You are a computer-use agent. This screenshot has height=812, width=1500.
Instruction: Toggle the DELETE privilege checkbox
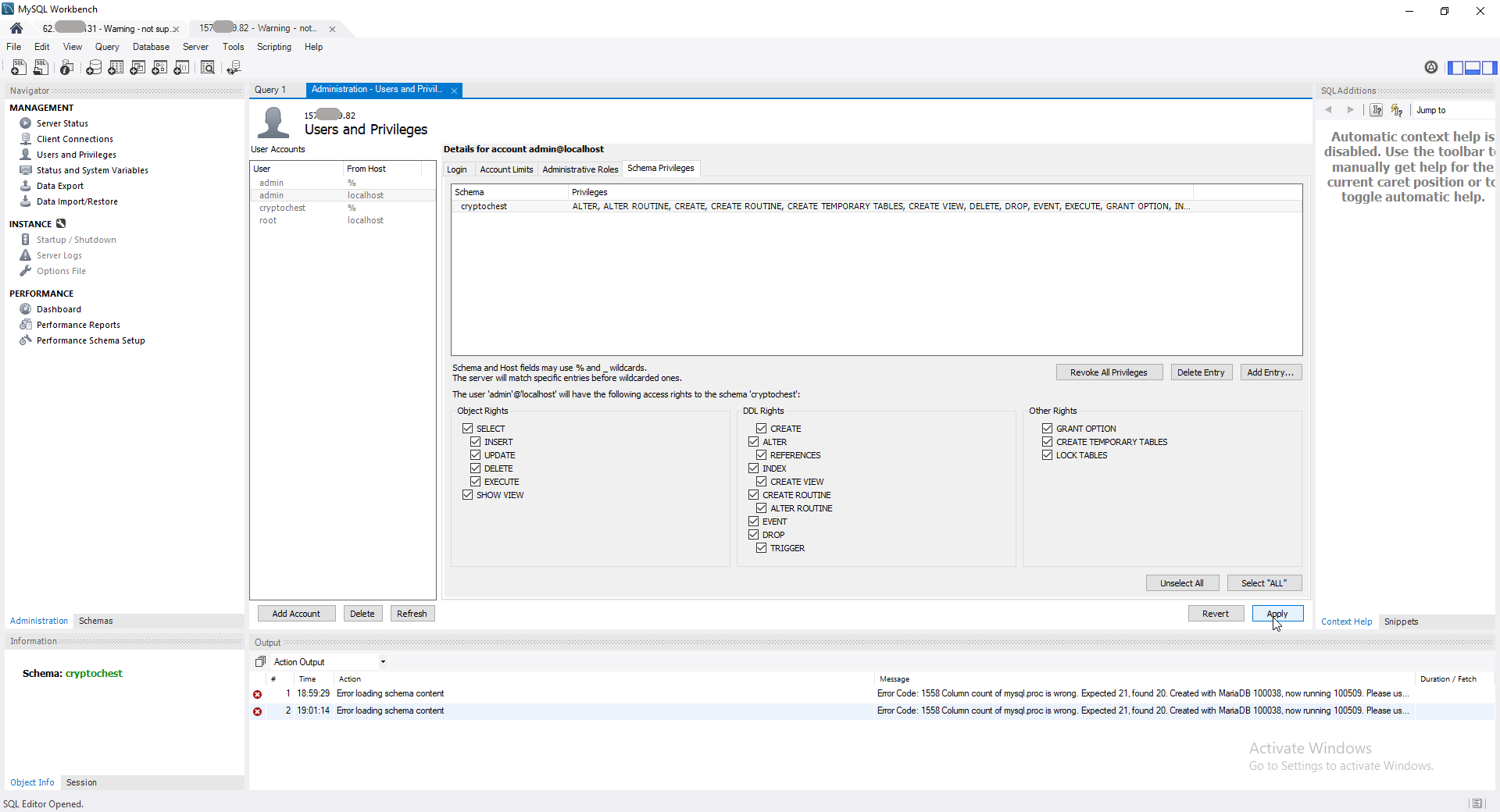coord(475,468)
